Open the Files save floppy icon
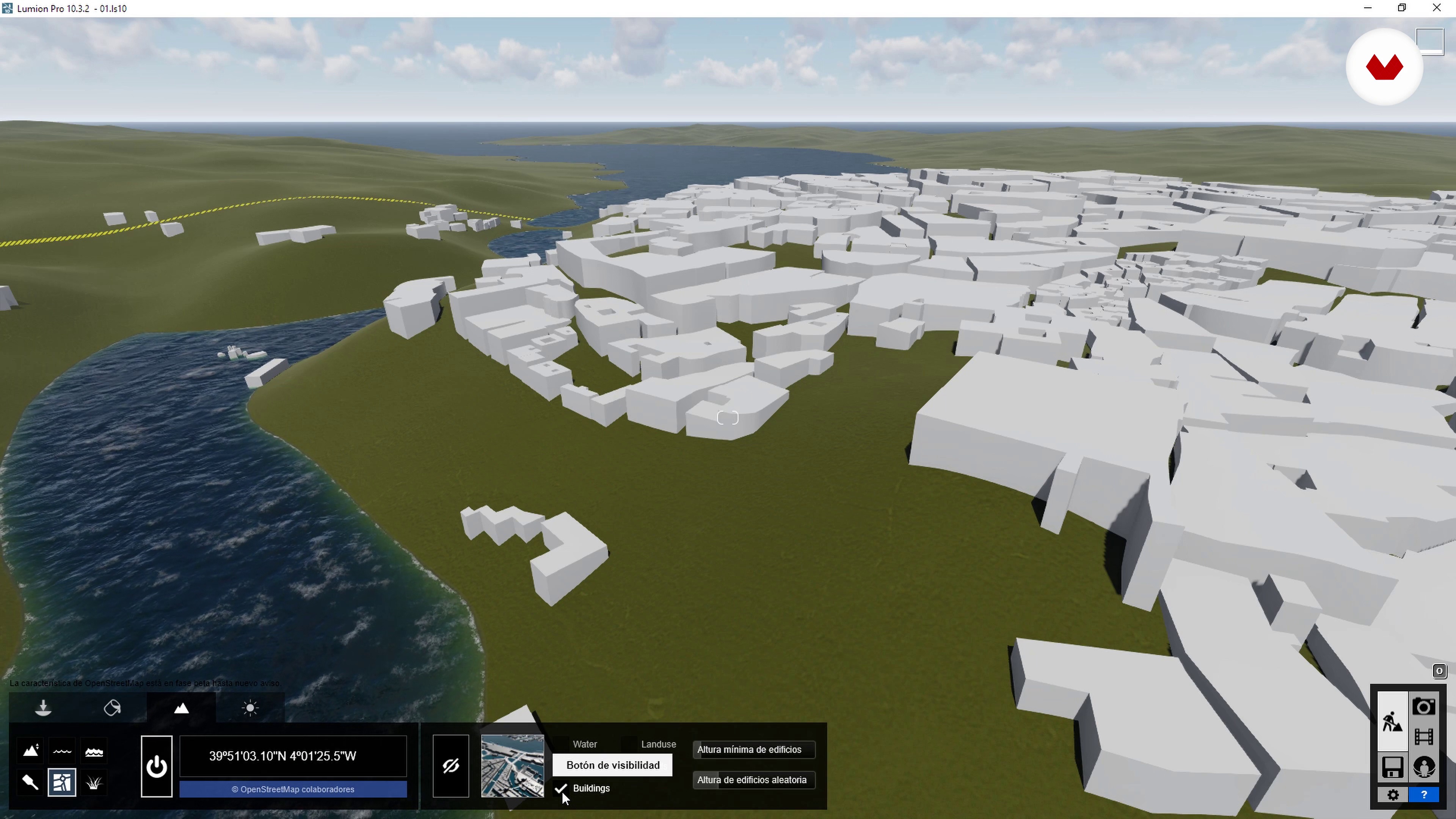 point(1392,767)
